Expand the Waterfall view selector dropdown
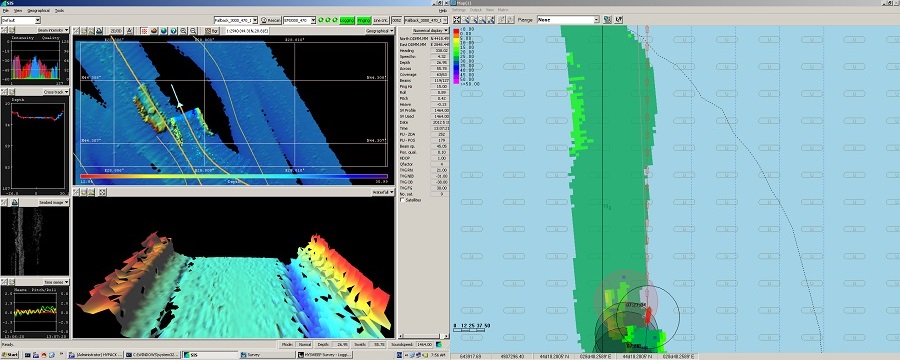 click(383, 192)
